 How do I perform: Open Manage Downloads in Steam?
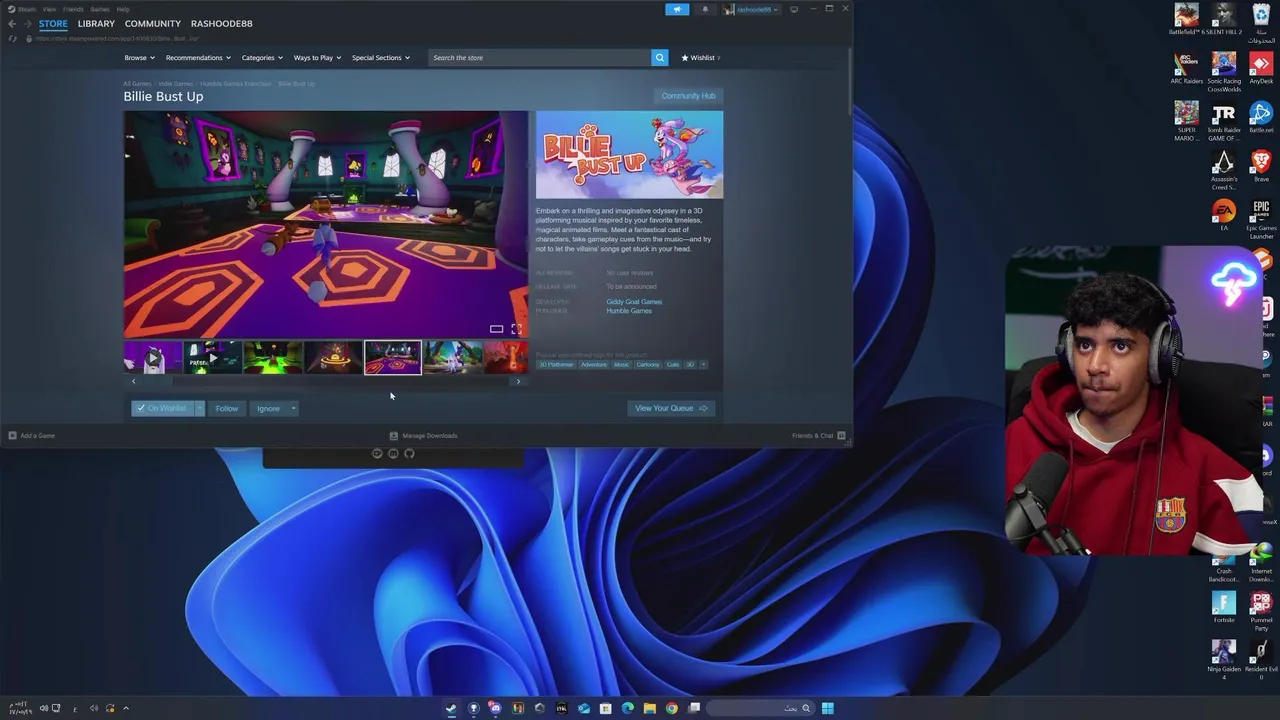point(423,435)
